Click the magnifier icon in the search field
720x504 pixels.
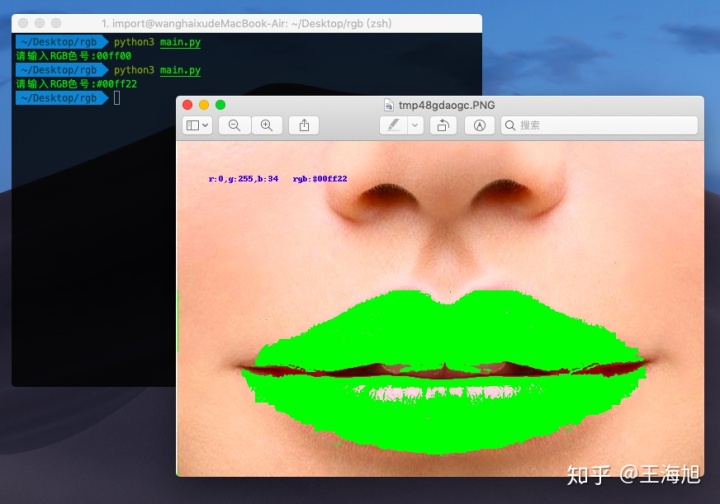point(510,125)
